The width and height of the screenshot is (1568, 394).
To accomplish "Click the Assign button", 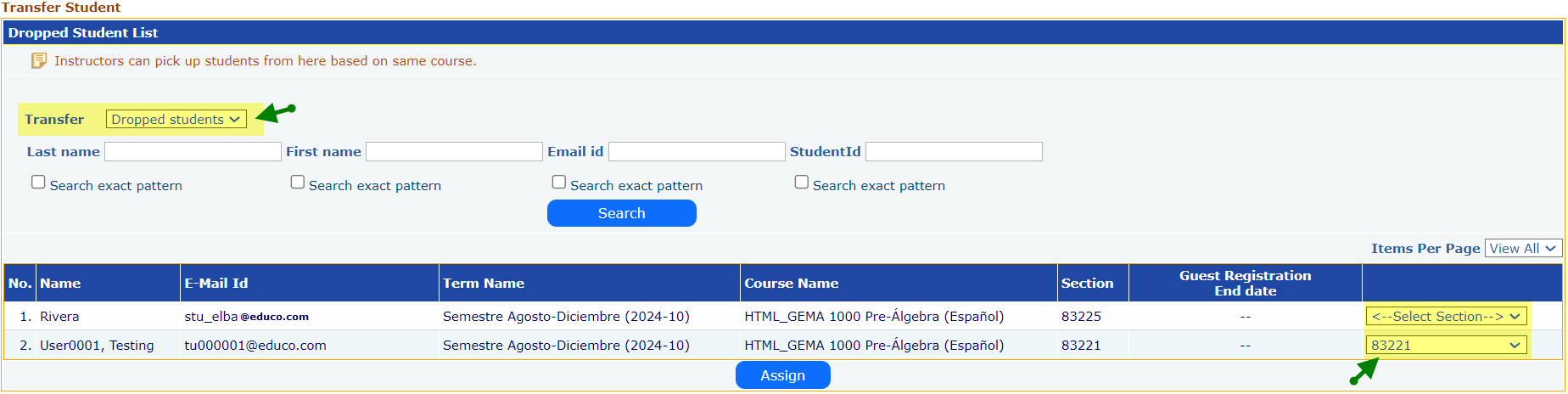I will [782, 375].
